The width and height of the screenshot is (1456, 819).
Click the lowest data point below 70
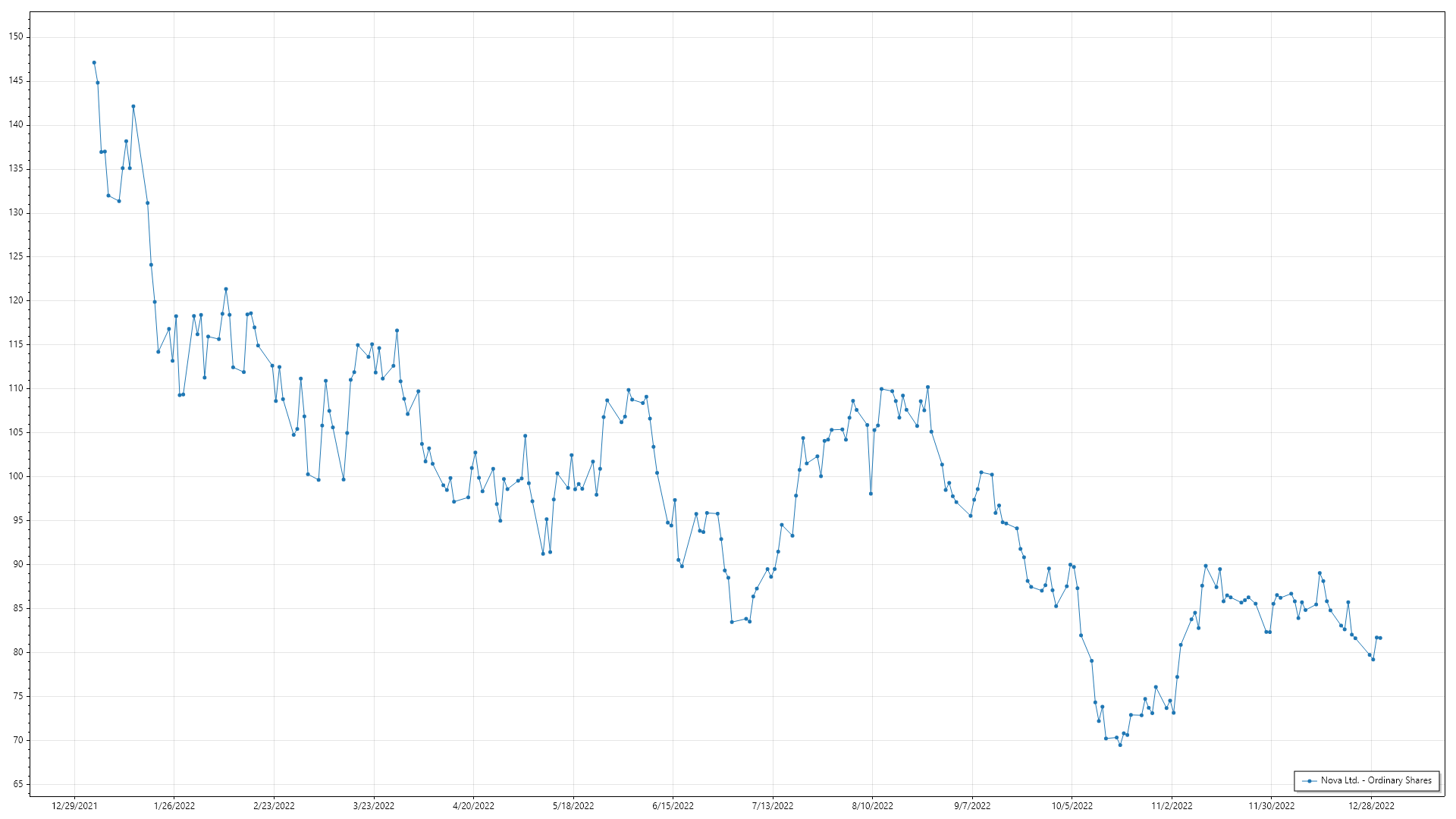[x=1120, y=745]
